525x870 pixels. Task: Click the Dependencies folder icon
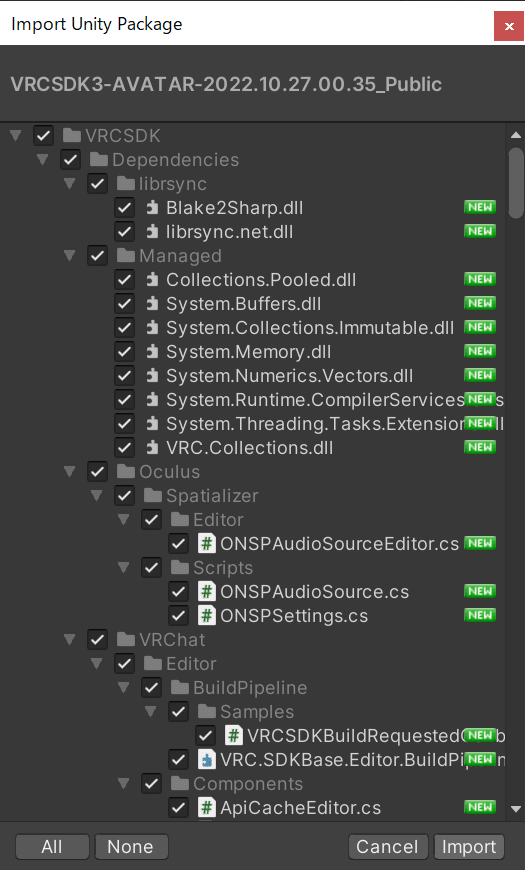(x=99, y=160)
